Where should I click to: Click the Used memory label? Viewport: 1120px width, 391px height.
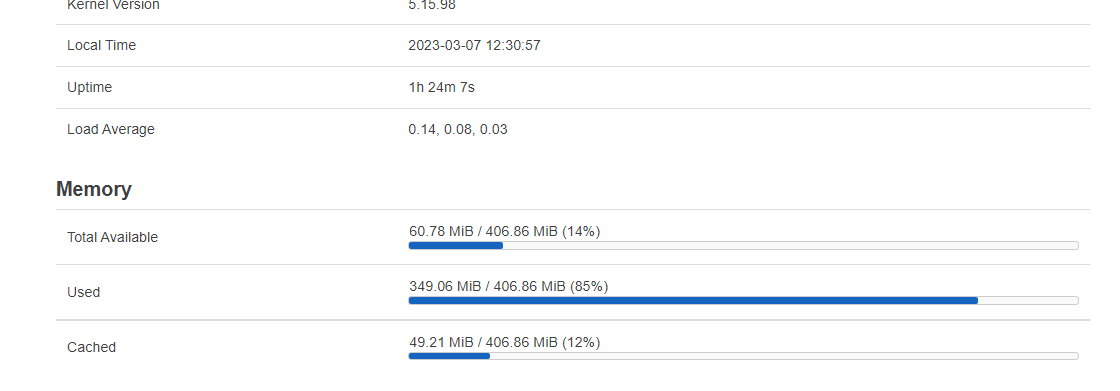coord(84,292)
